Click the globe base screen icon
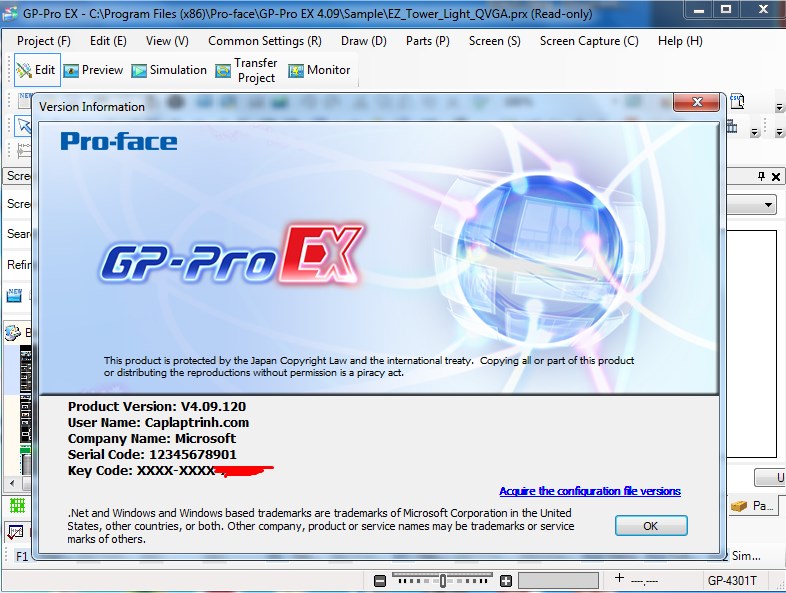The height and width of the screenshot is (593, 786). coord(13,332)
